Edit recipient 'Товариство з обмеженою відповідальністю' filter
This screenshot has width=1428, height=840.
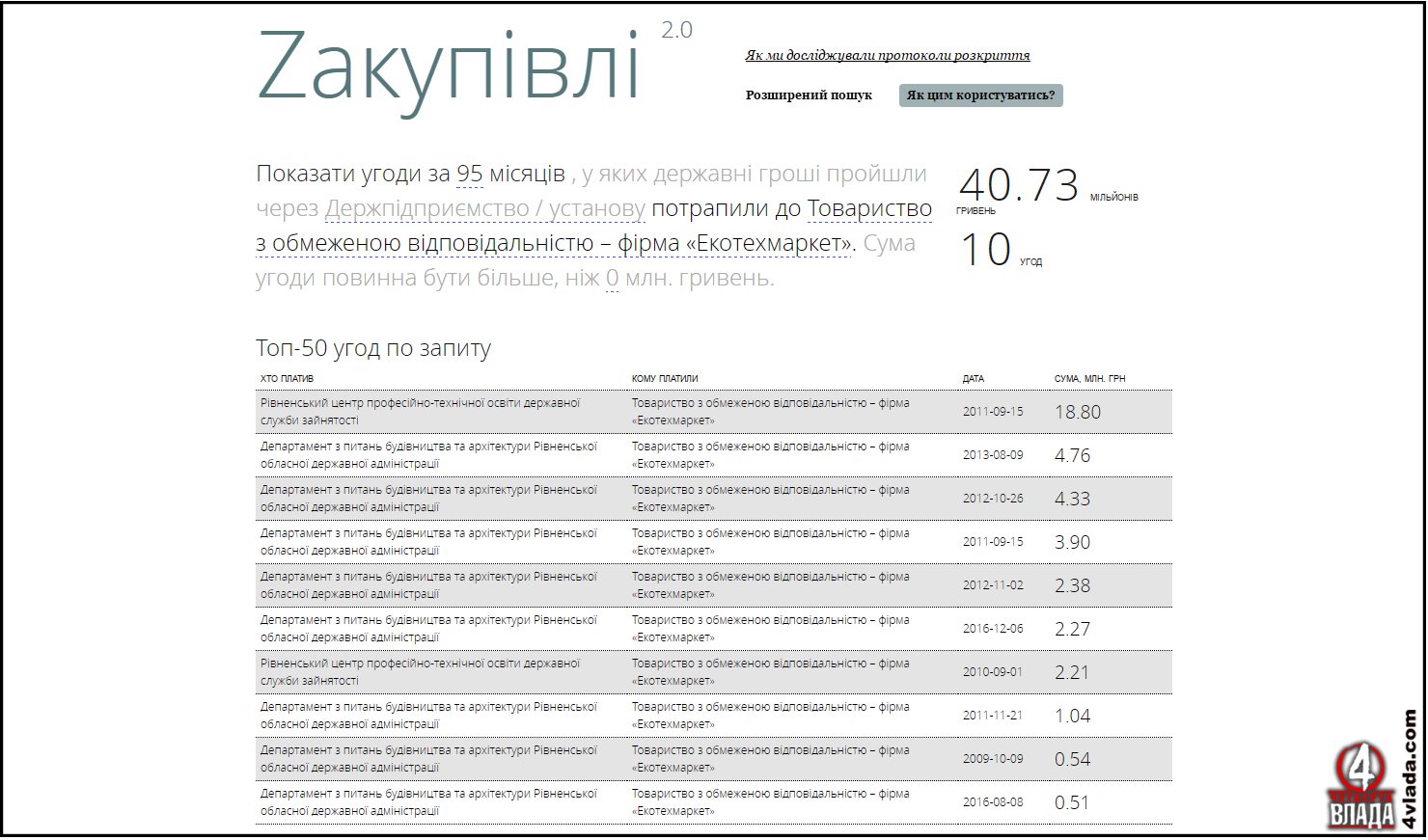click(x=594, y=227)
